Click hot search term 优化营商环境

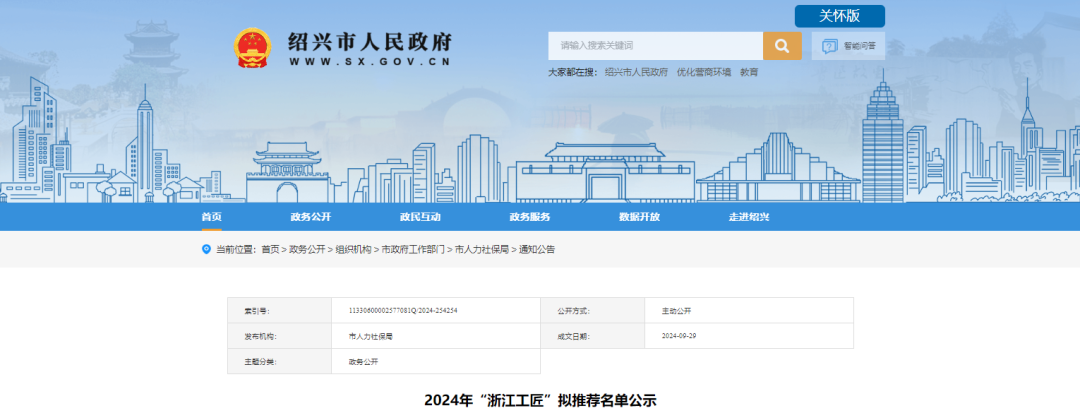[704, 73]
